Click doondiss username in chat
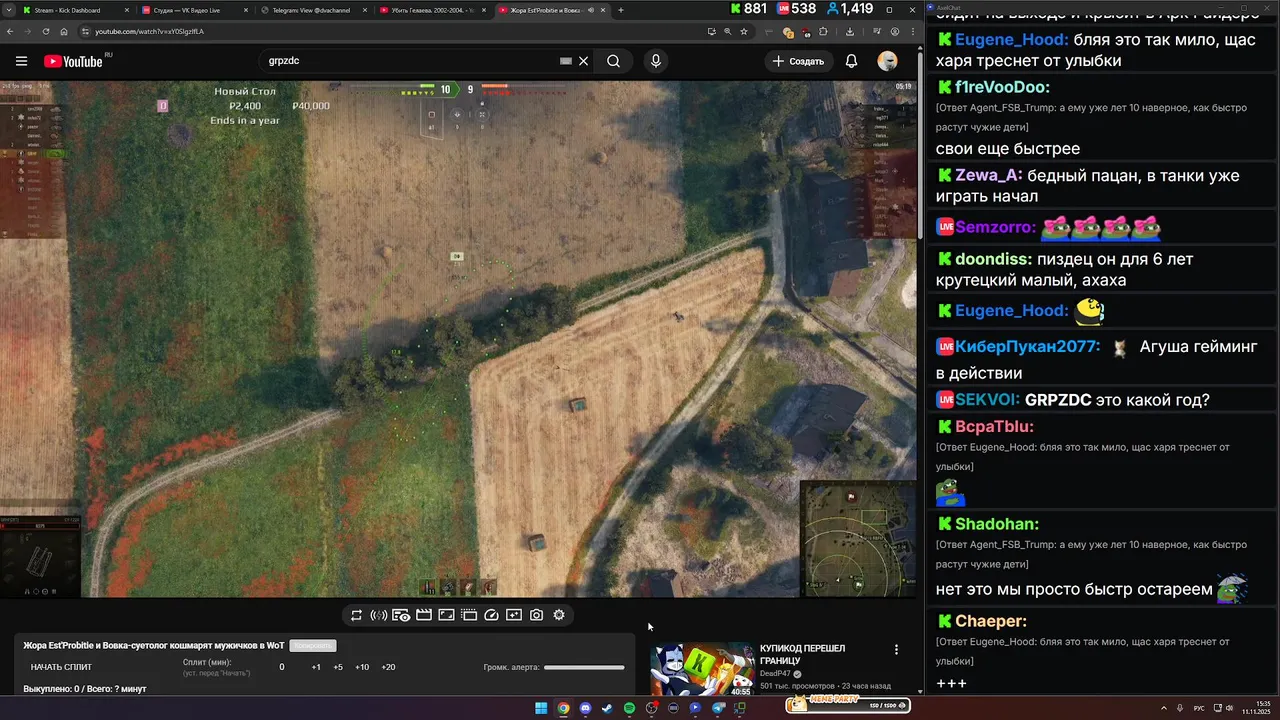1280x720 pixels. (x=993, y=259)
